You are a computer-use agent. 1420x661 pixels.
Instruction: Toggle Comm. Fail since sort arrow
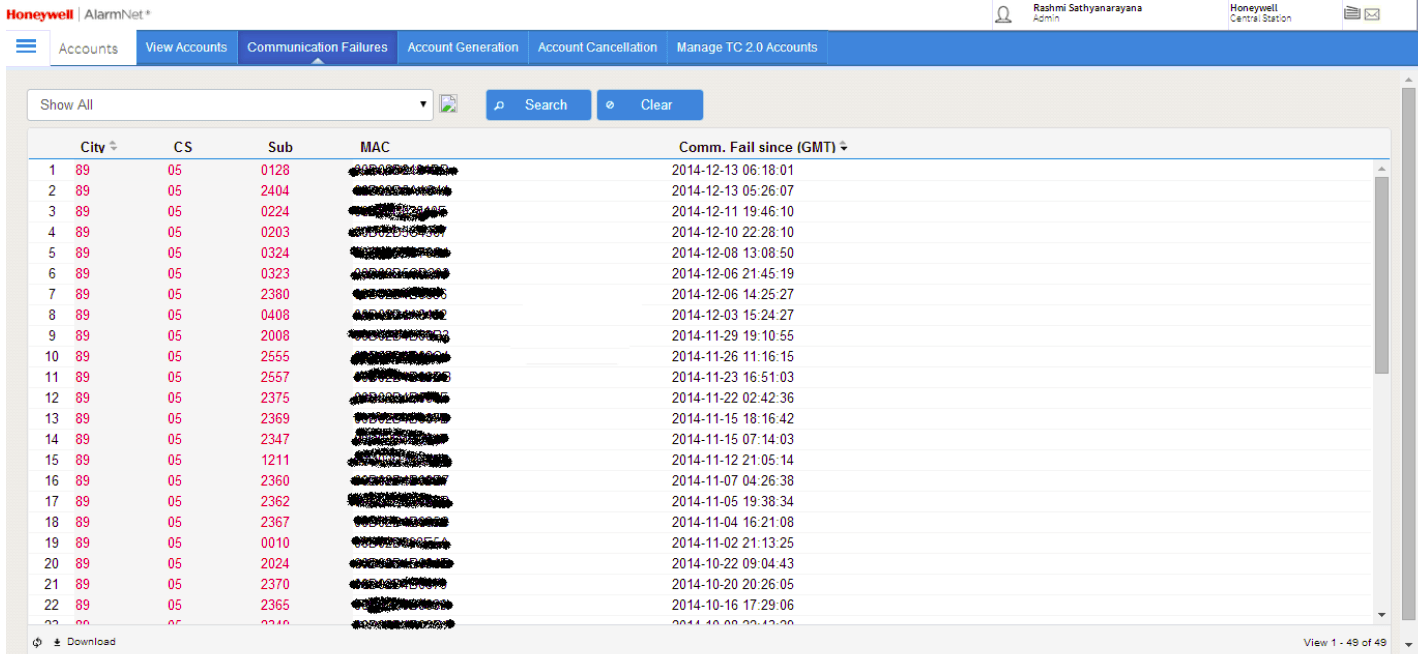(844, 148)
